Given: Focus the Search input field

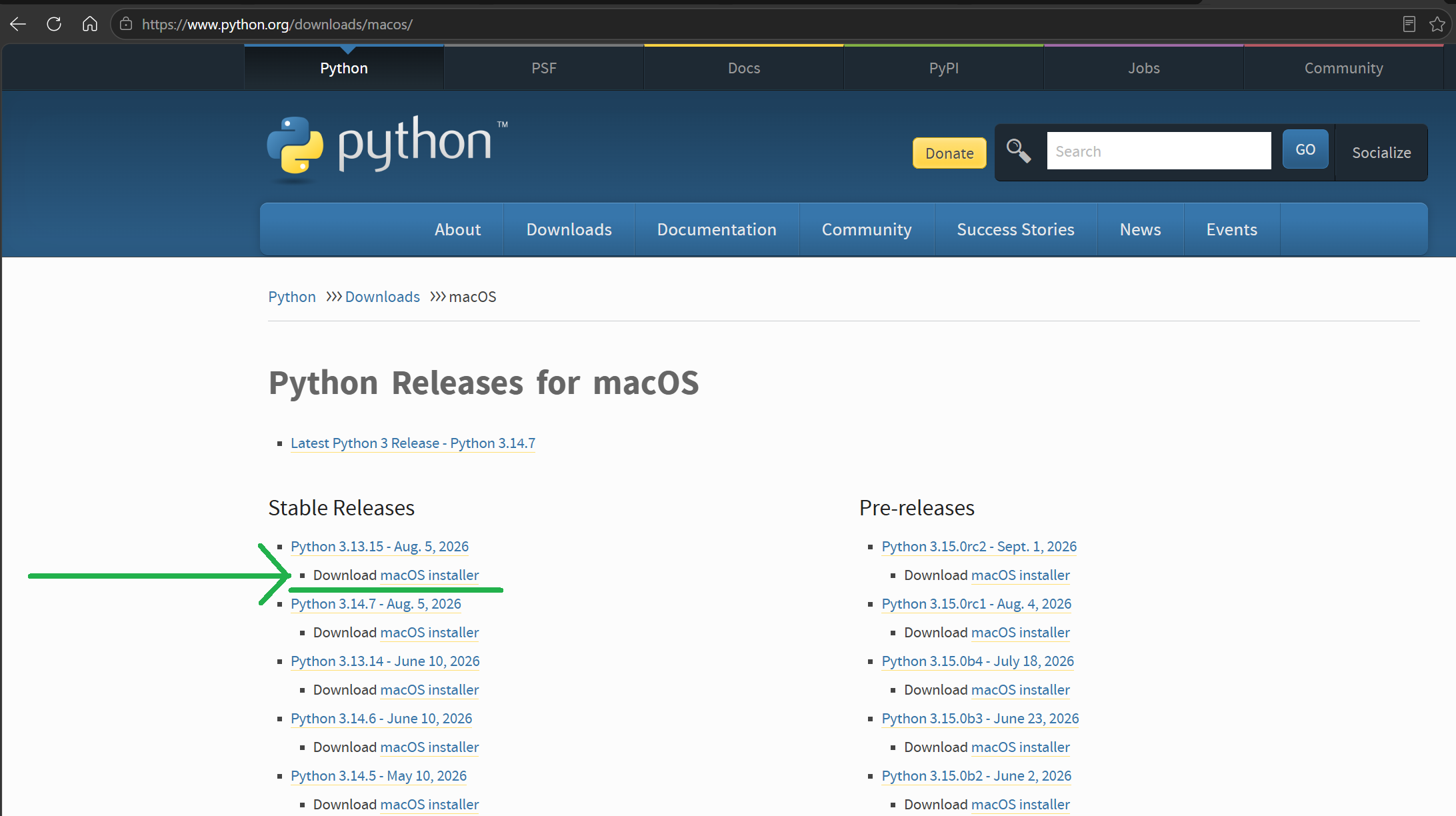Looking at the screenshot, I should point(1159,151).
